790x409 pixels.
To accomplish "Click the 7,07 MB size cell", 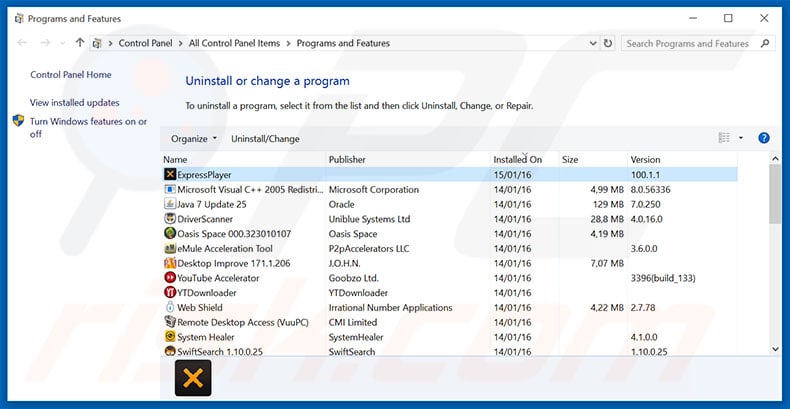I will 607,263.
